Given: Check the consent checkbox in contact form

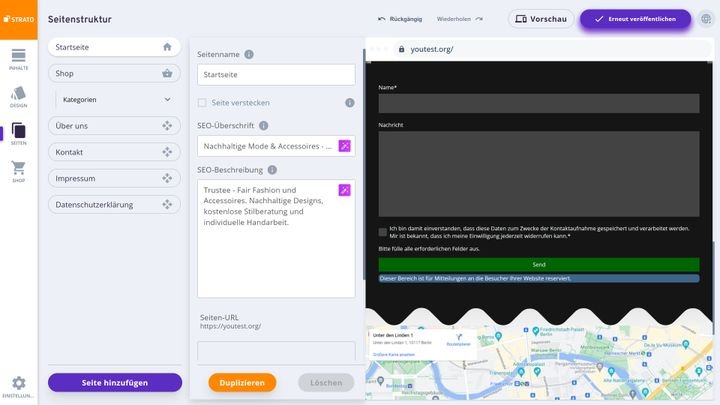Looking at the screenshot, I should tap(383, 232).
